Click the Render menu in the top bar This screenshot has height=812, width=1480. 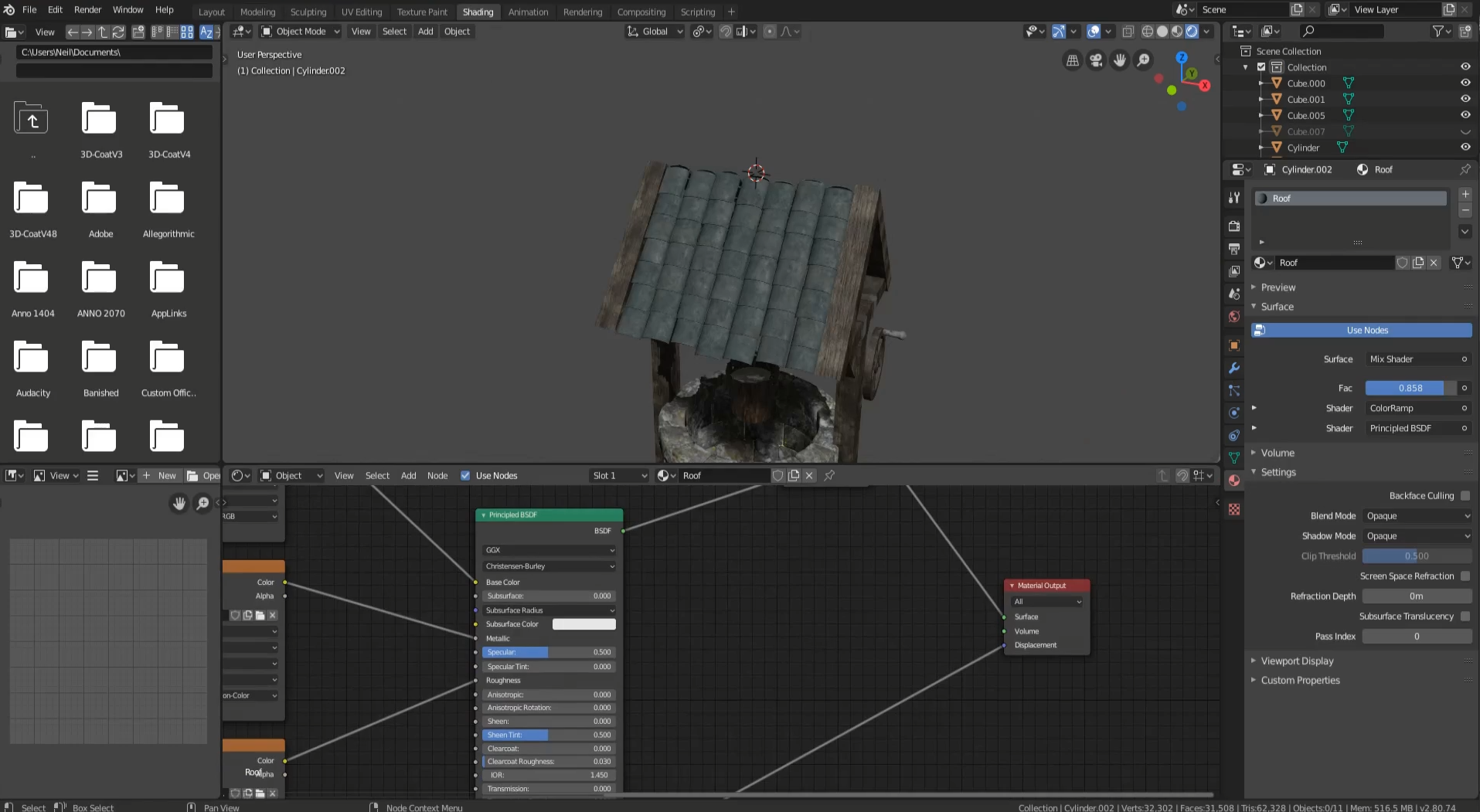pyautogui.click(x=87, y=9)
